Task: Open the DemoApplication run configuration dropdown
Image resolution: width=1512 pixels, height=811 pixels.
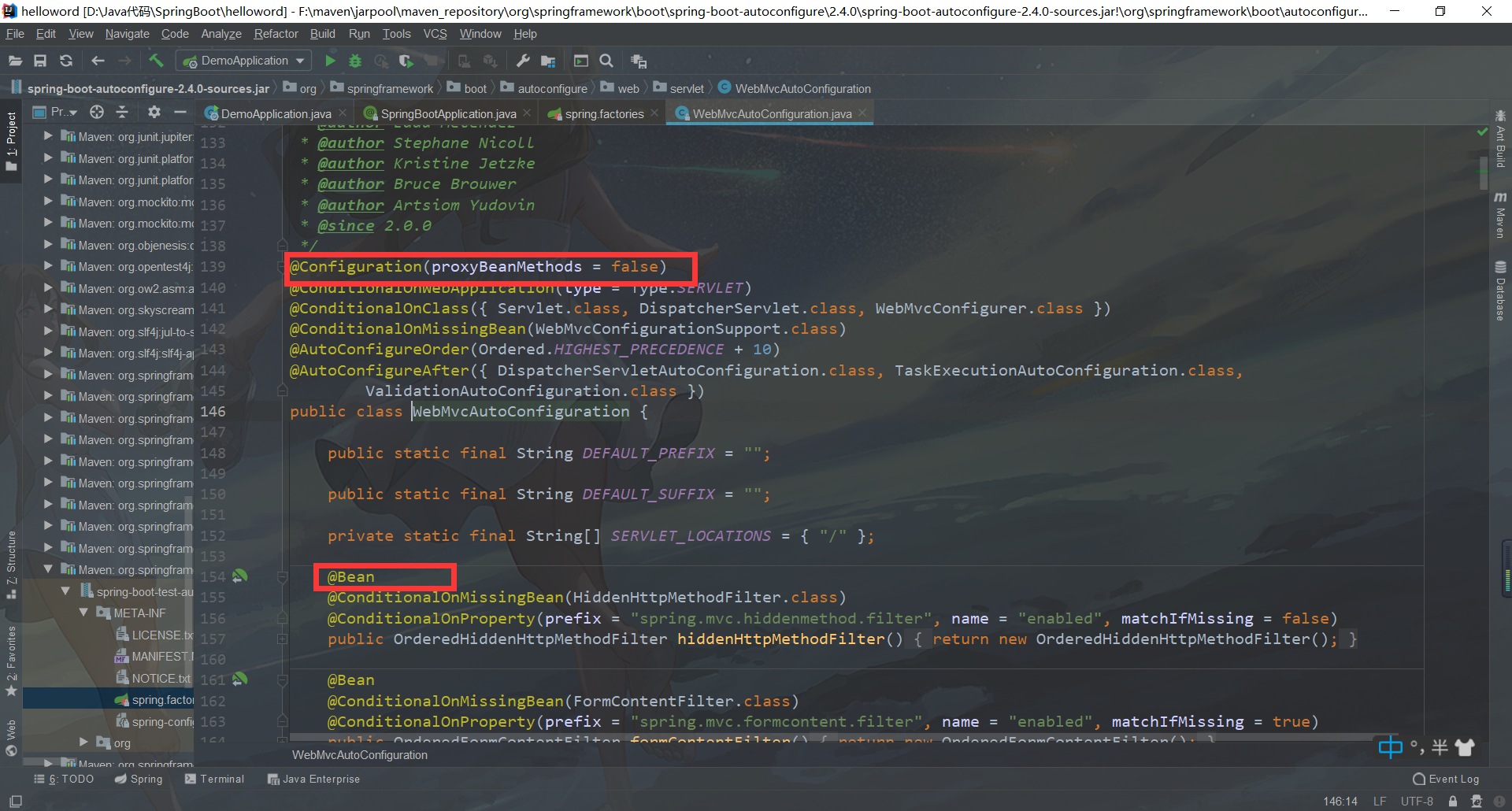Action: [x=244, y=61]
